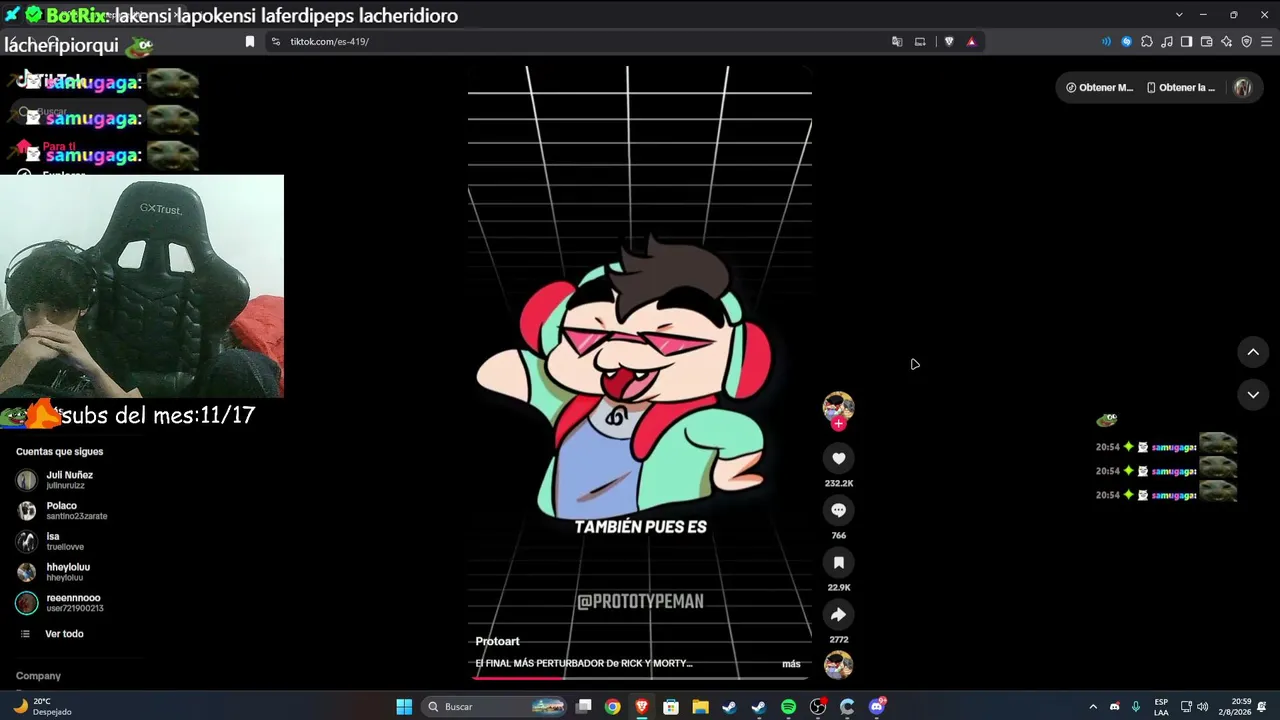Viewport: 1280px width, 720px height.
Task: Open Brave Rewards triangle icon
Action: (971, 42)
